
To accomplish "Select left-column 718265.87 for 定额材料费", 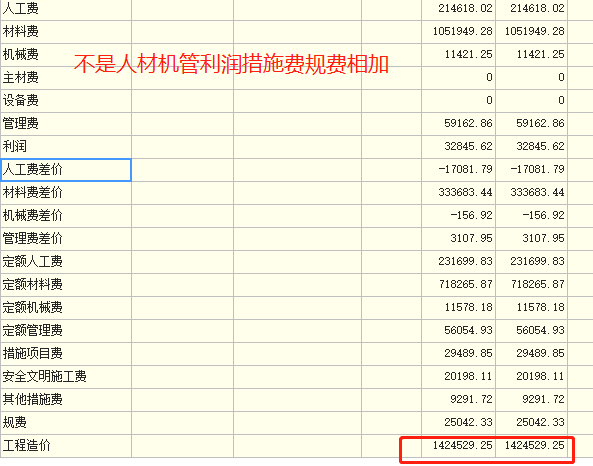I will click(x=466, y=284).
